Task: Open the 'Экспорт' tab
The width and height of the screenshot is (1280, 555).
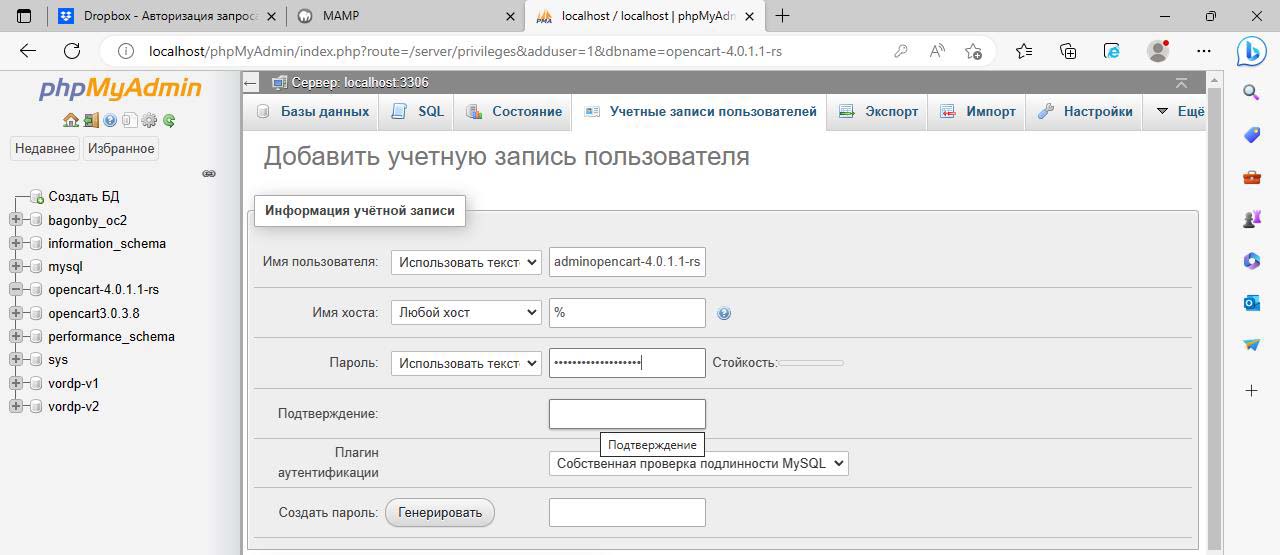Action: pos(879,112)
